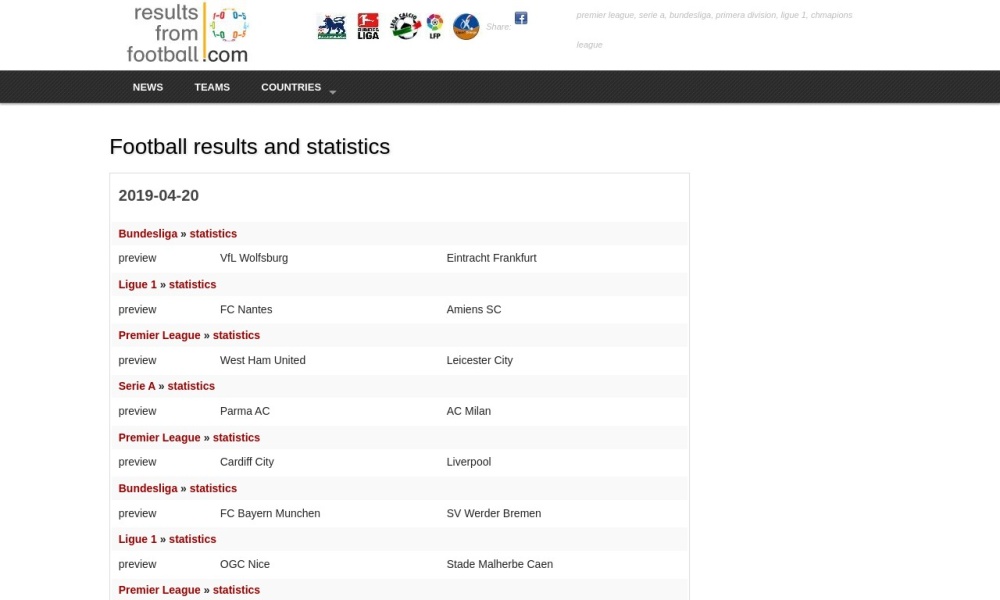This screenshot has width=1000, height=600.
Task: Open the Serie A link above Parma AC
Action: (136, 386)
